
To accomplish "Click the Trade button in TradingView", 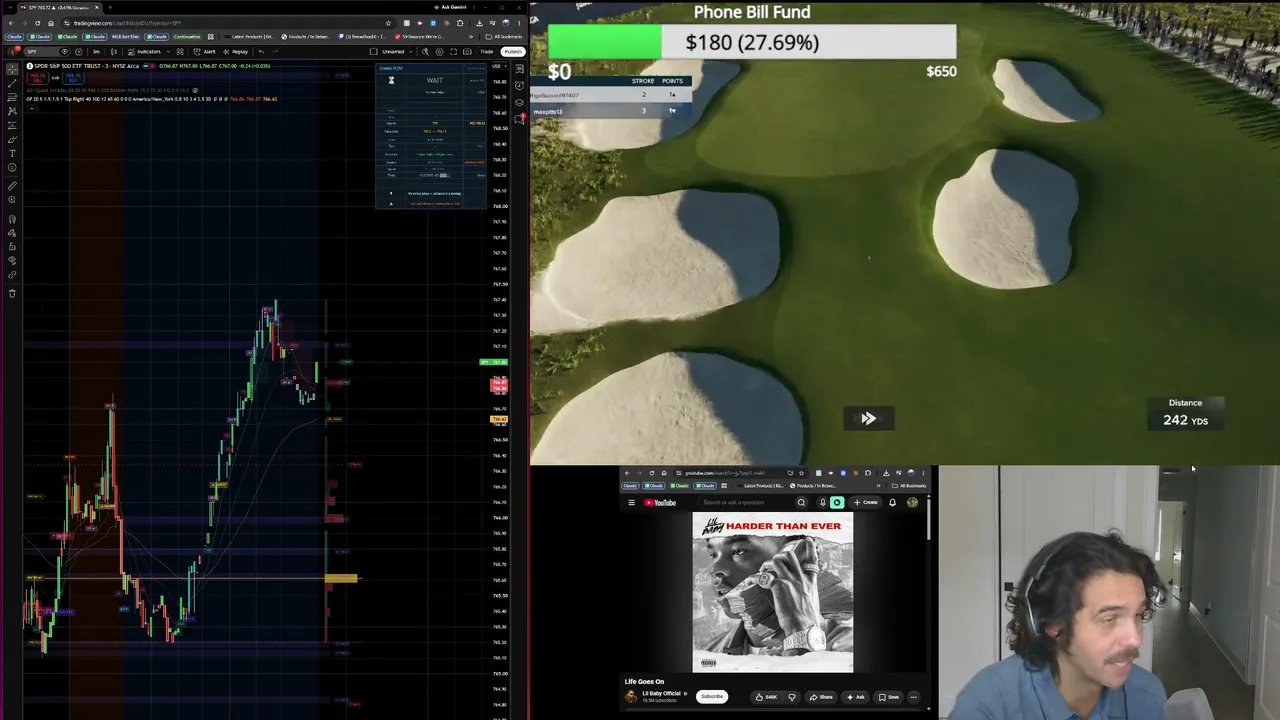I will coord(487,51).
